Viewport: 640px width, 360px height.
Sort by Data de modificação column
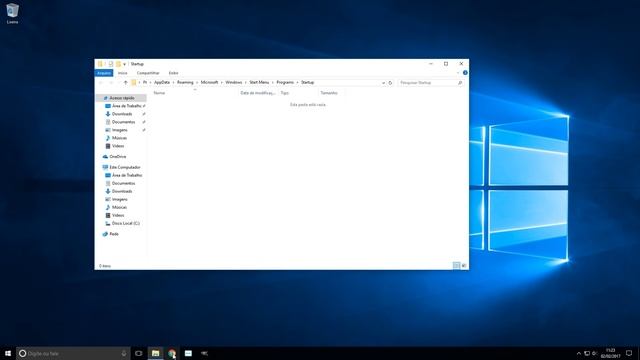[x=258, y=93]
